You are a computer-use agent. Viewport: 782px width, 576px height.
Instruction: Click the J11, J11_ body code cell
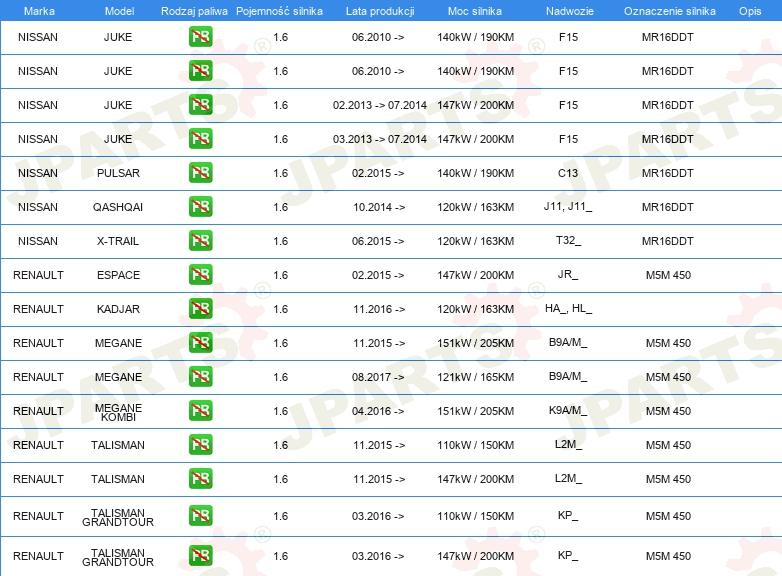(568, 206)
